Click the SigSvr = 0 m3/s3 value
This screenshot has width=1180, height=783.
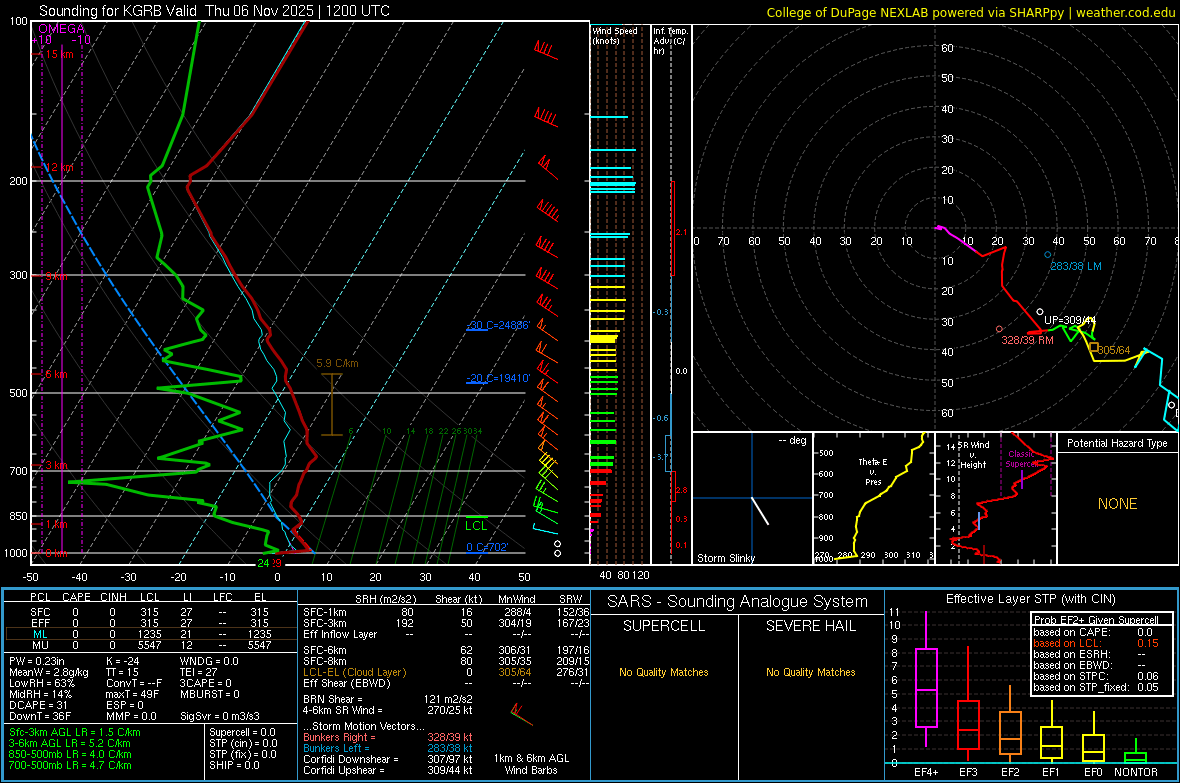point(220,716)
